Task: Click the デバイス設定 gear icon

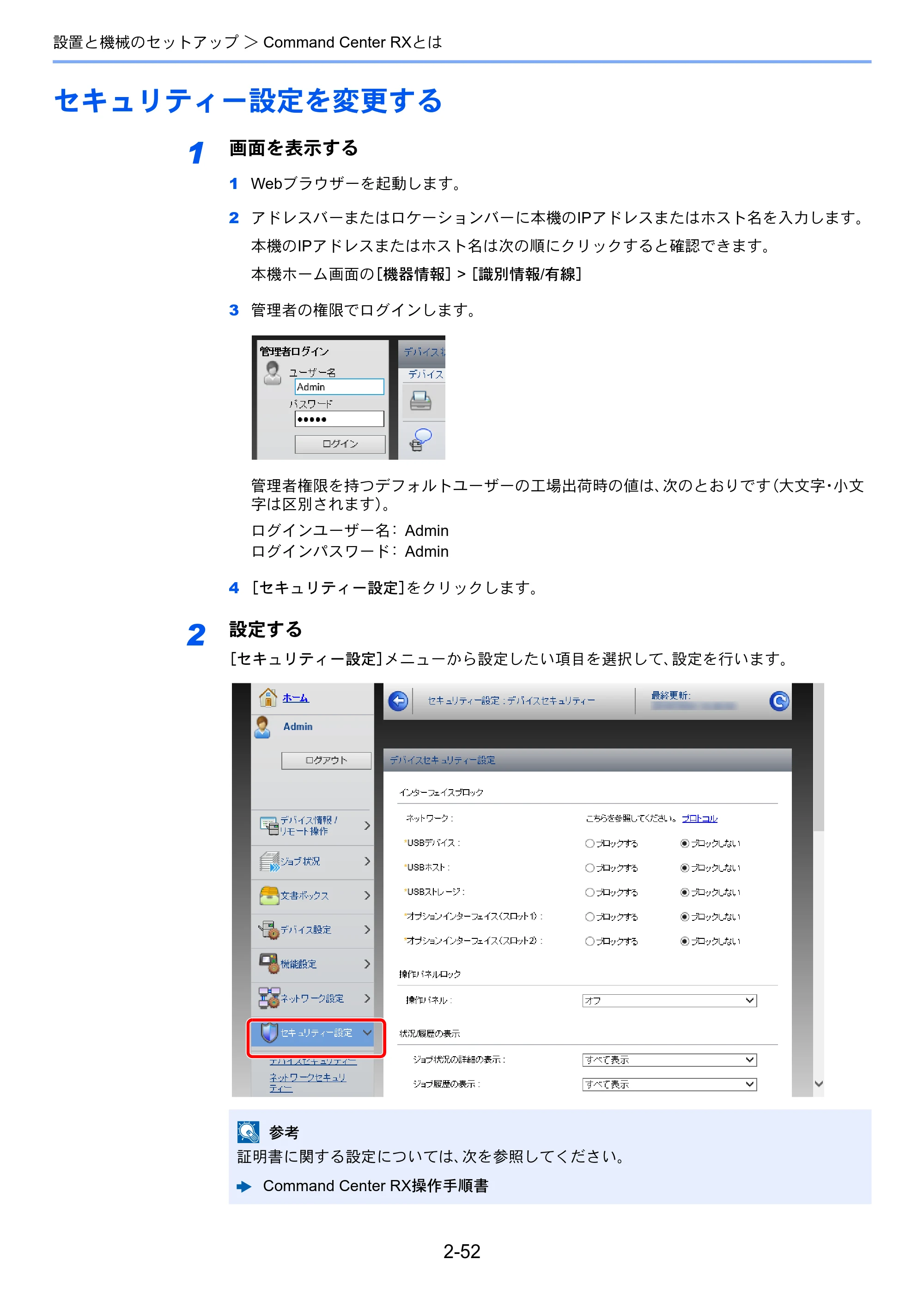Action: [x=269, y=930]
